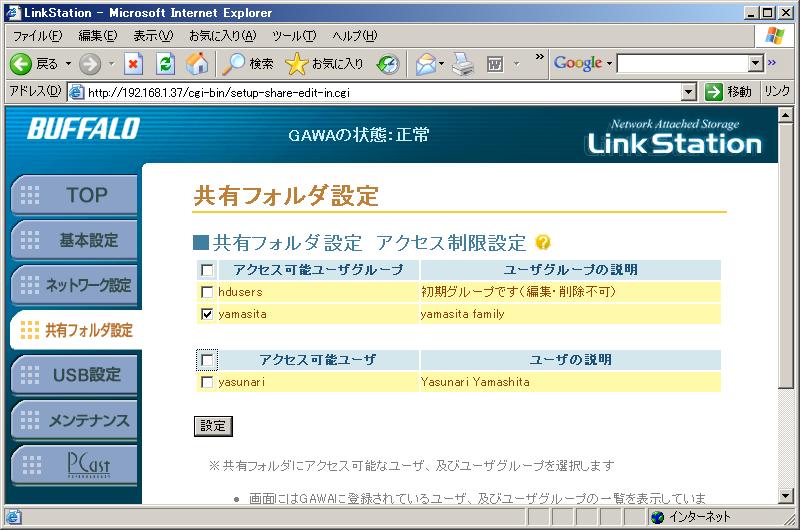Open the 基本設定 sidebar page
The image size is (800, 530).
pyautogui.click(x=74, y=240)
